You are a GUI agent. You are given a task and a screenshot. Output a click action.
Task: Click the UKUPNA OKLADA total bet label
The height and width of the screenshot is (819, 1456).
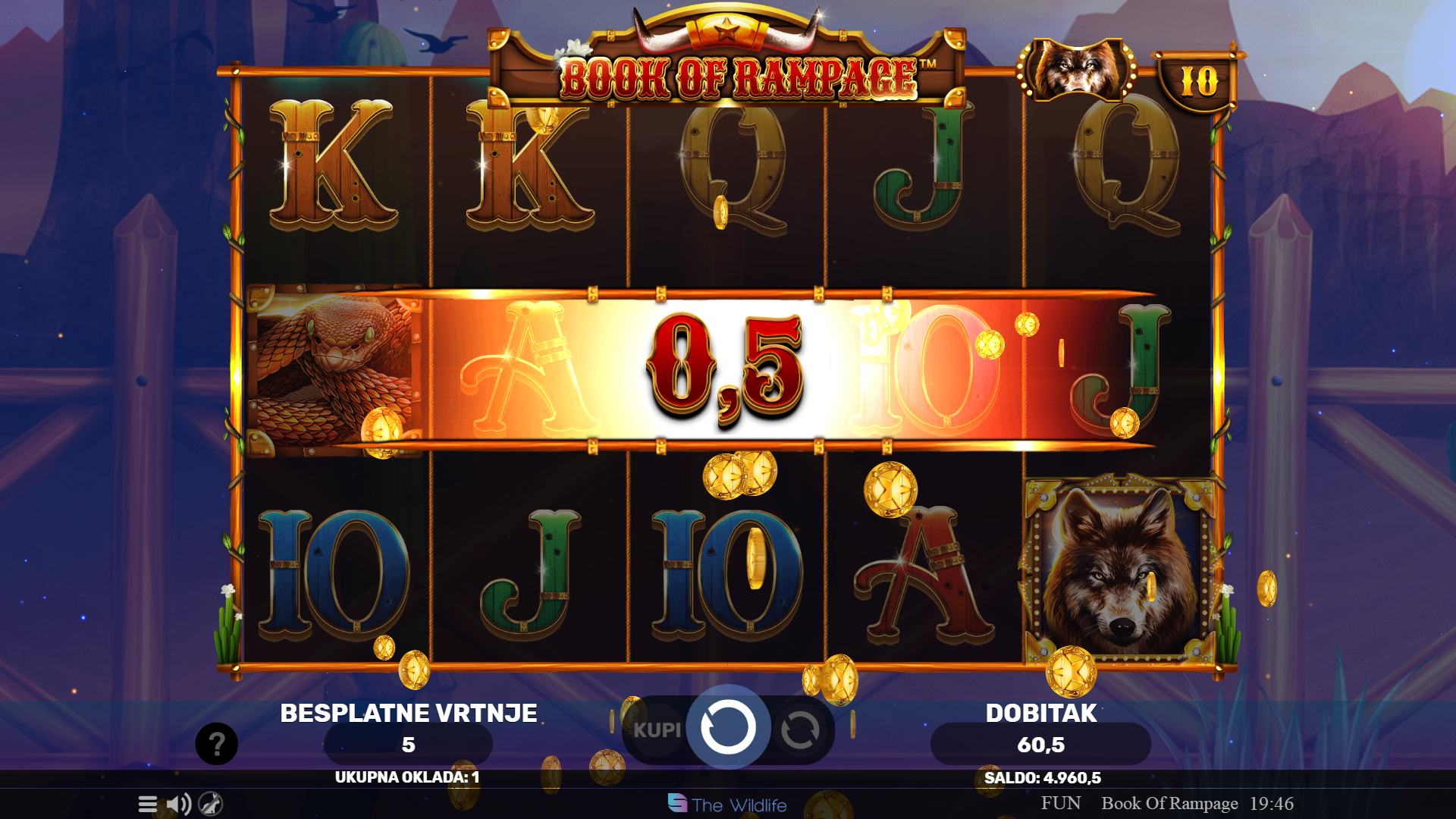[407, 777]
